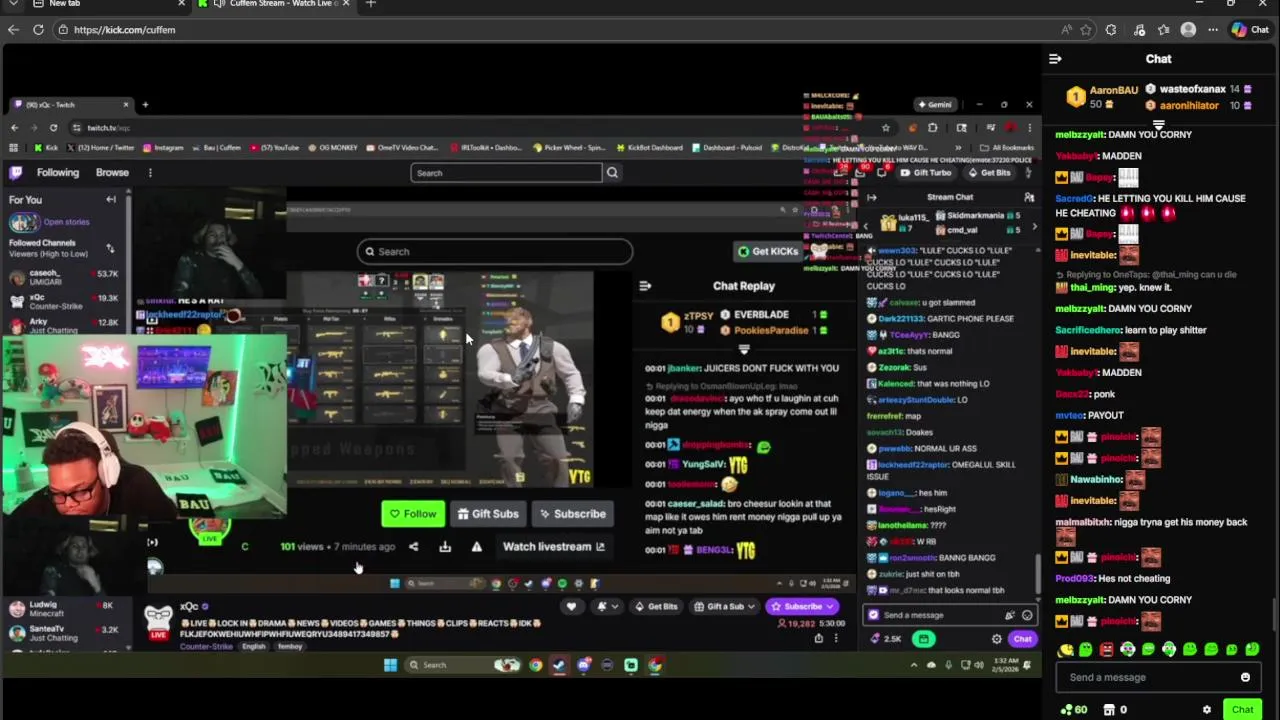This screenshot has width=1280, height=720.
Task: Download icon under the clip in stream
Action: (x=445, y=547)
